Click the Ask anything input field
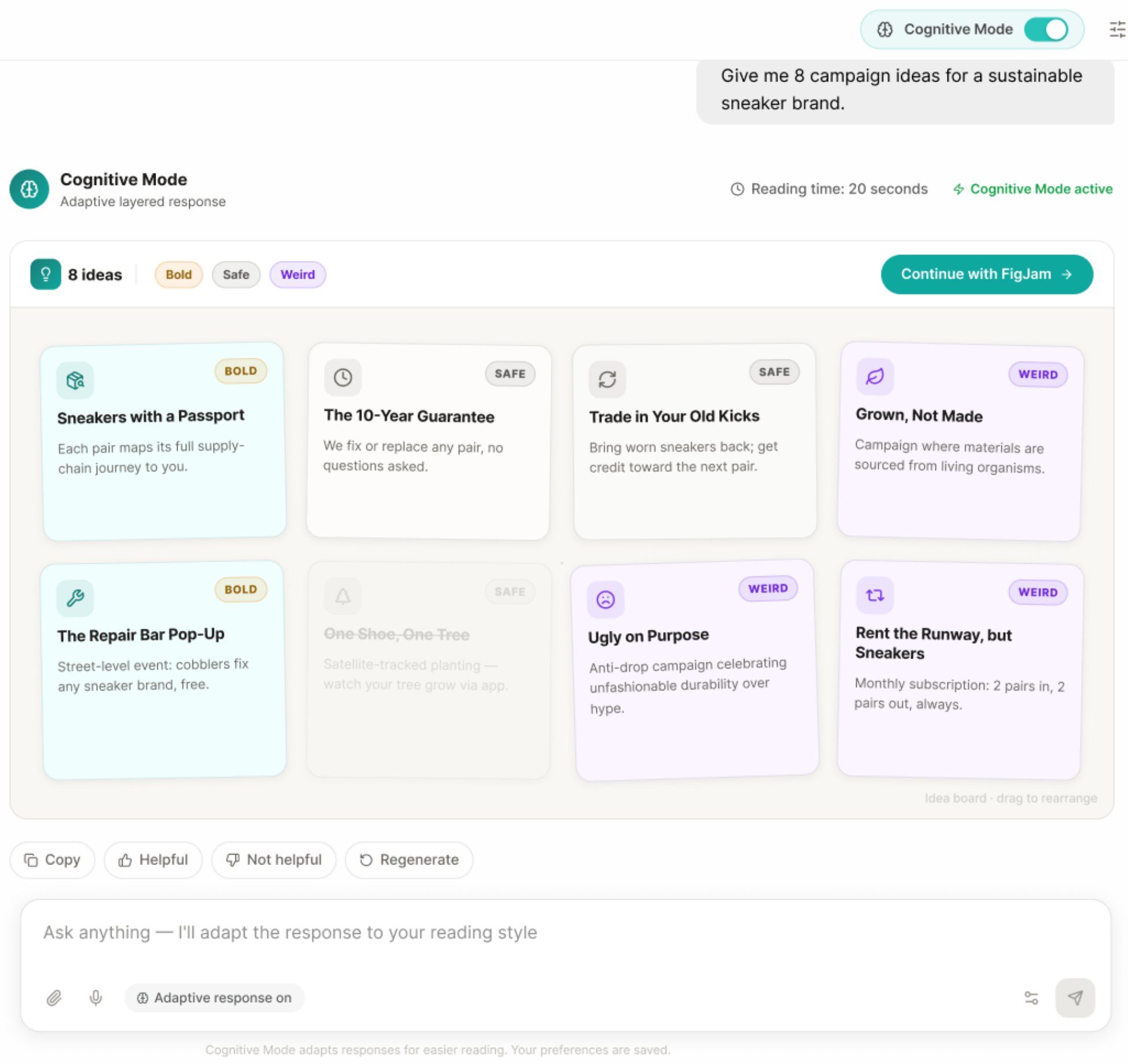The height and width of the screenshot is (1064, 1128). pos(565,933)
